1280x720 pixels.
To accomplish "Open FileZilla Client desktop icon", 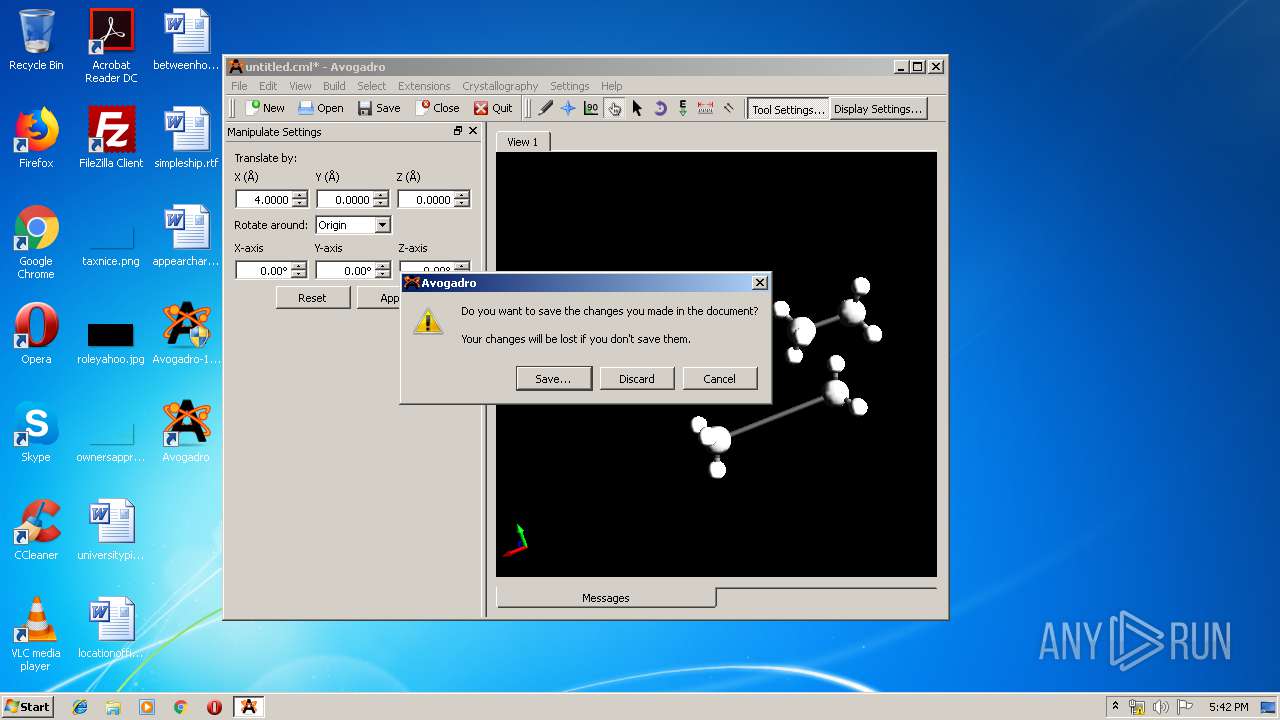I will tap(111, 138).
